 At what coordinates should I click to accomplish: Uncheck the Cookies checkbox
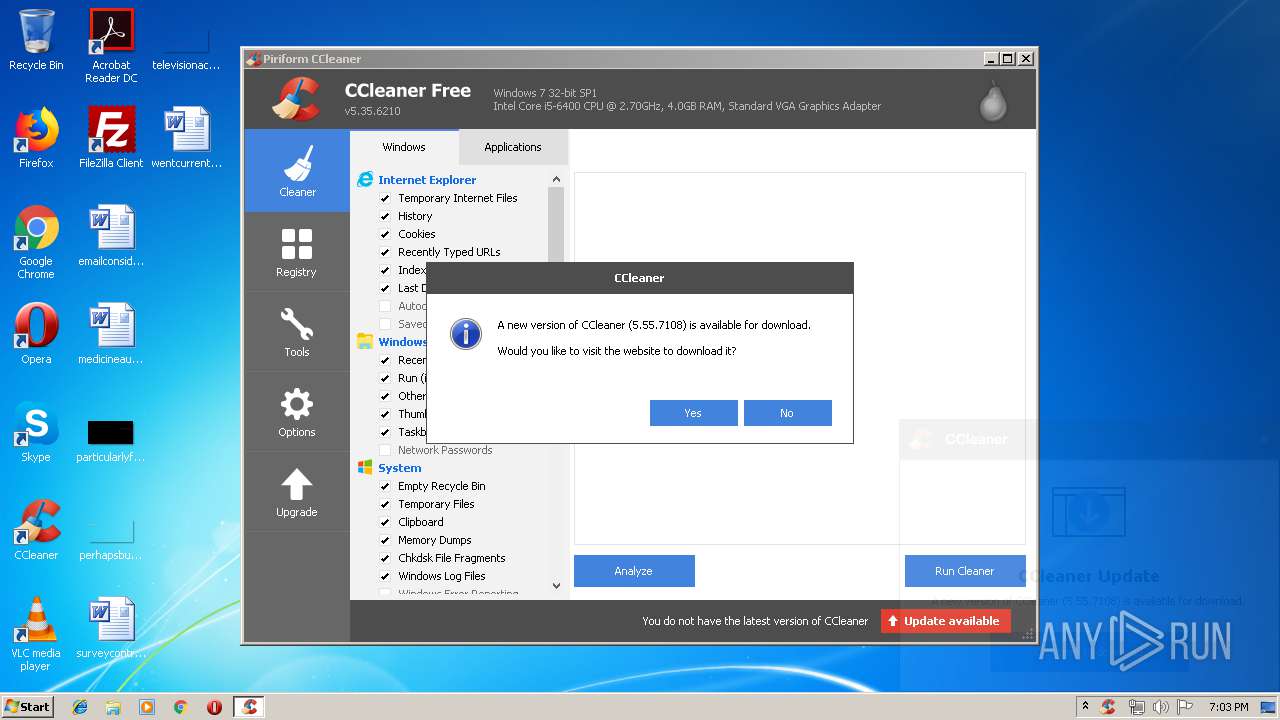pyautogui.click(x=385, y=234)
